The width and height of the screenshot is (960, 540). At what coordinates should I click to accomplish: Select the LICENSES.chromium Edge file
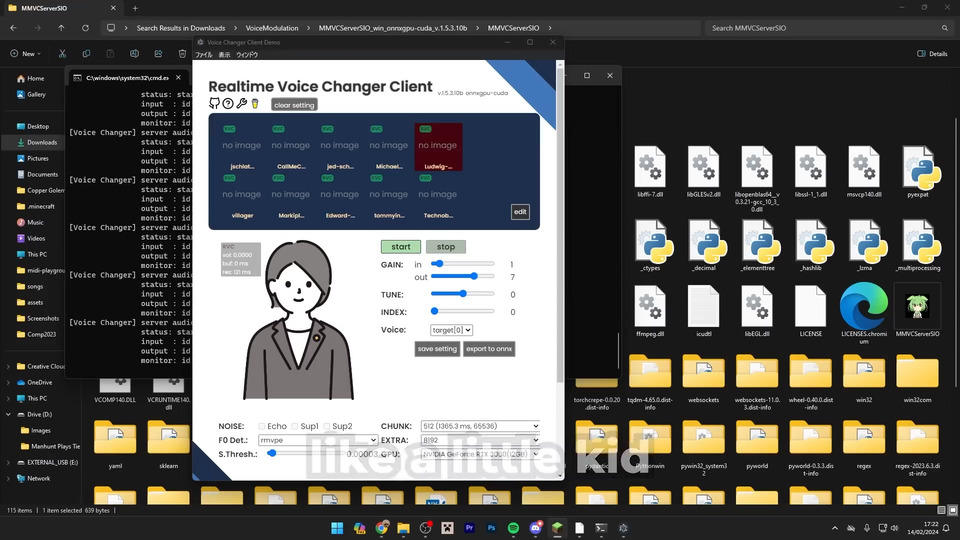[x=864, y=313]
